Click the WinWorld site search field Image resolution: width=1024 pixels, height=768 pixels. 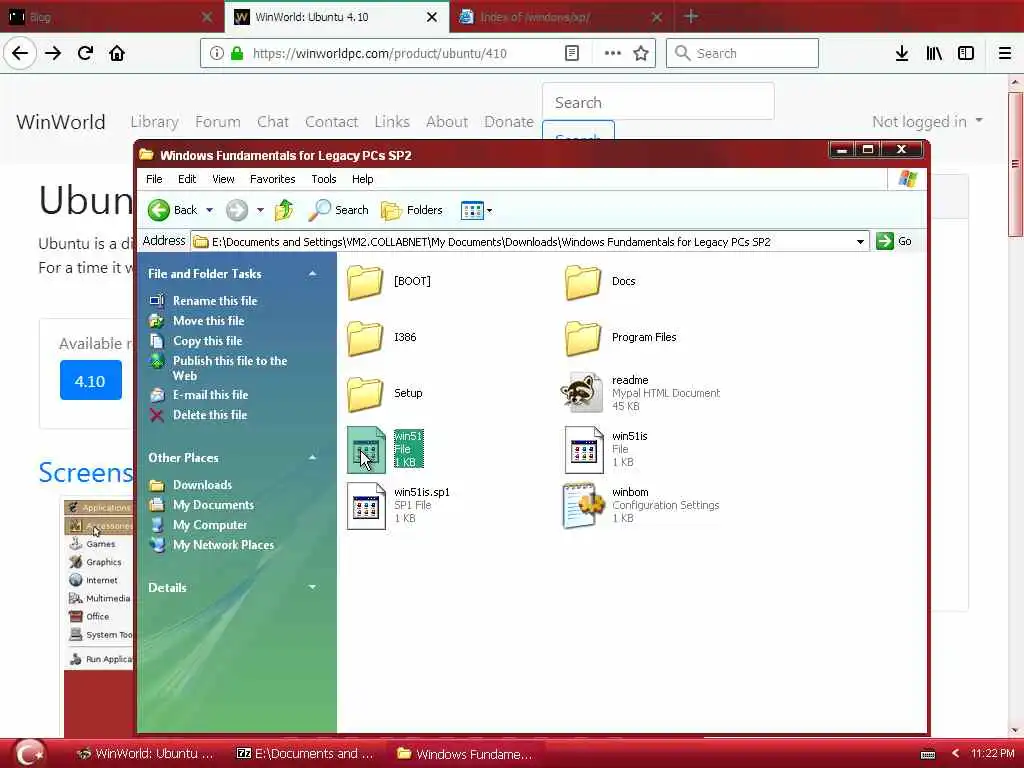coord(658,102)
